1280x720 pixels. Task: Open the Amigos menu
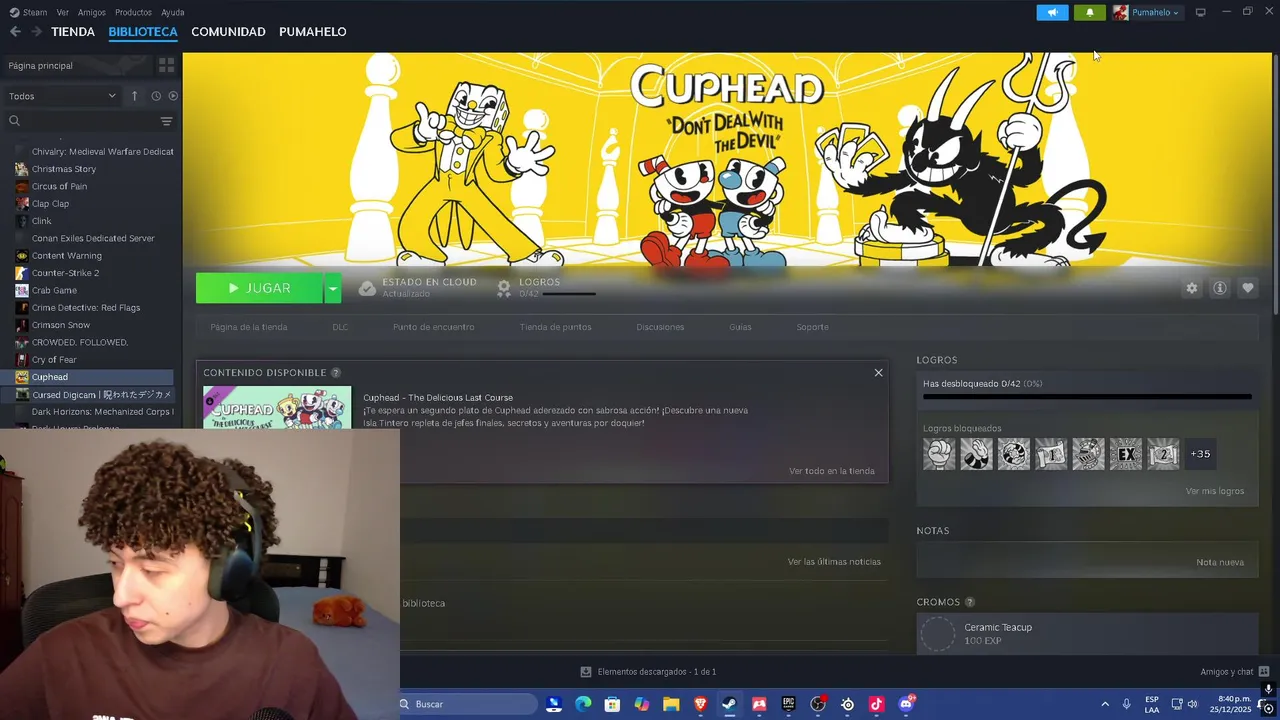pos(92,12)
